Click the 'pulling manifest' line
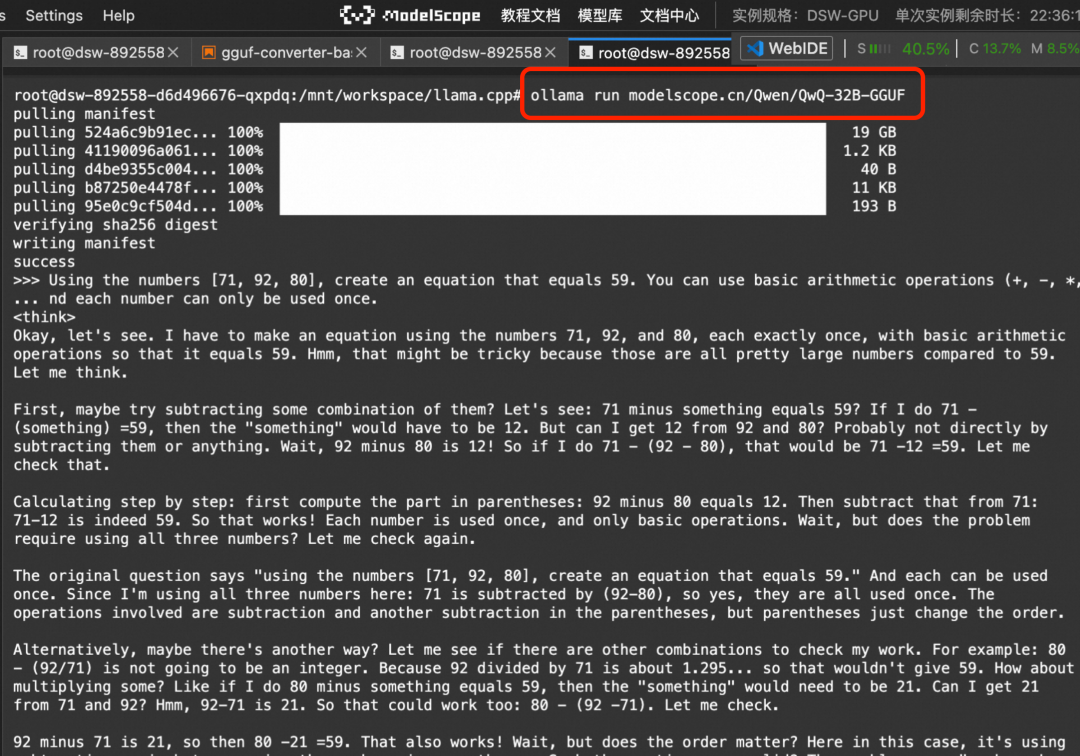The width and height of the screenshot is (1080, 756). pyautogui.click(x=84, y=114)
